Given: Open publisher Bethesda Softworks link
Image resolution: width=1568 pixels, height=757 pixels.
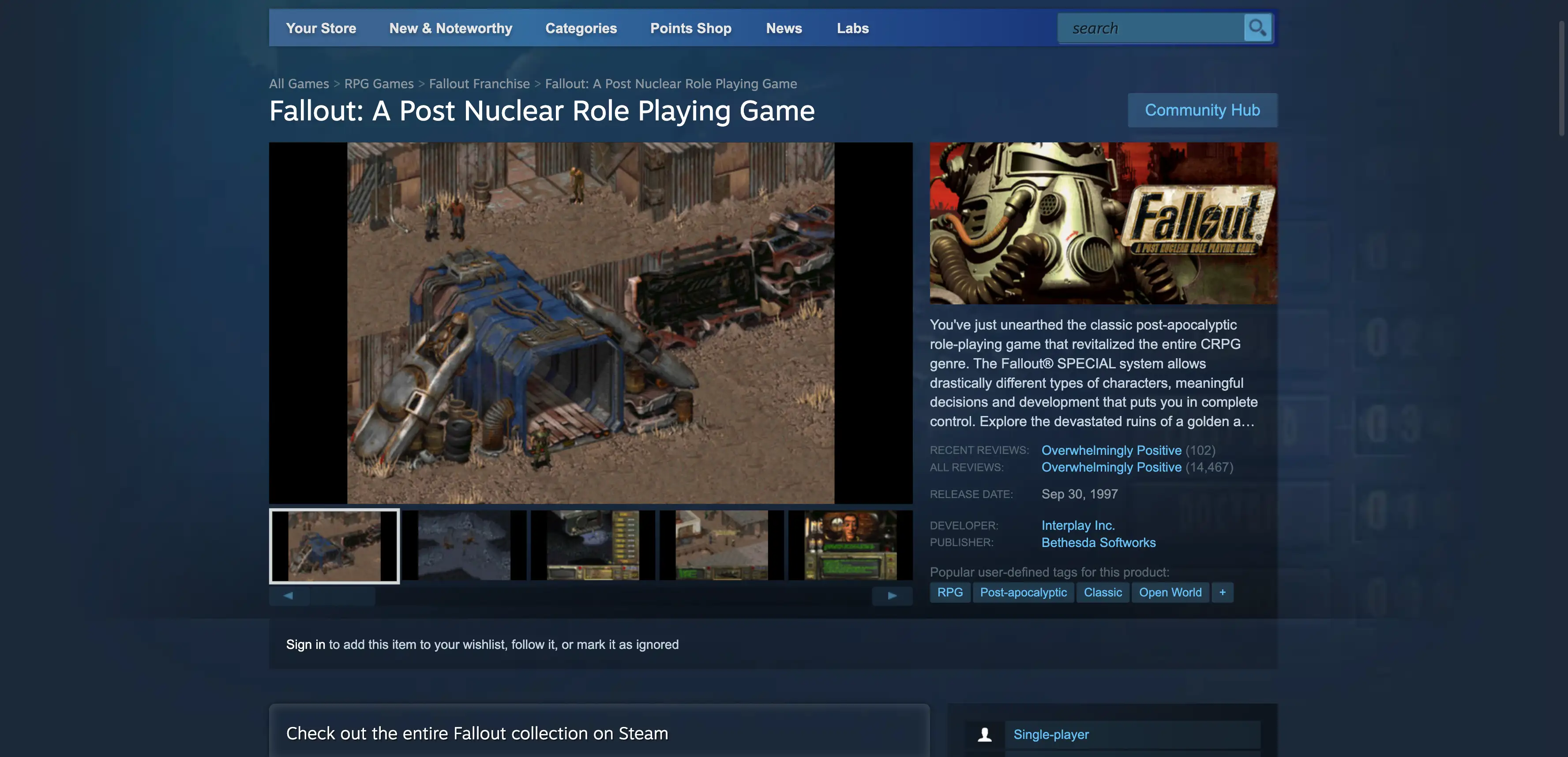Looking at the screenshot, I should coord(1098,542).
